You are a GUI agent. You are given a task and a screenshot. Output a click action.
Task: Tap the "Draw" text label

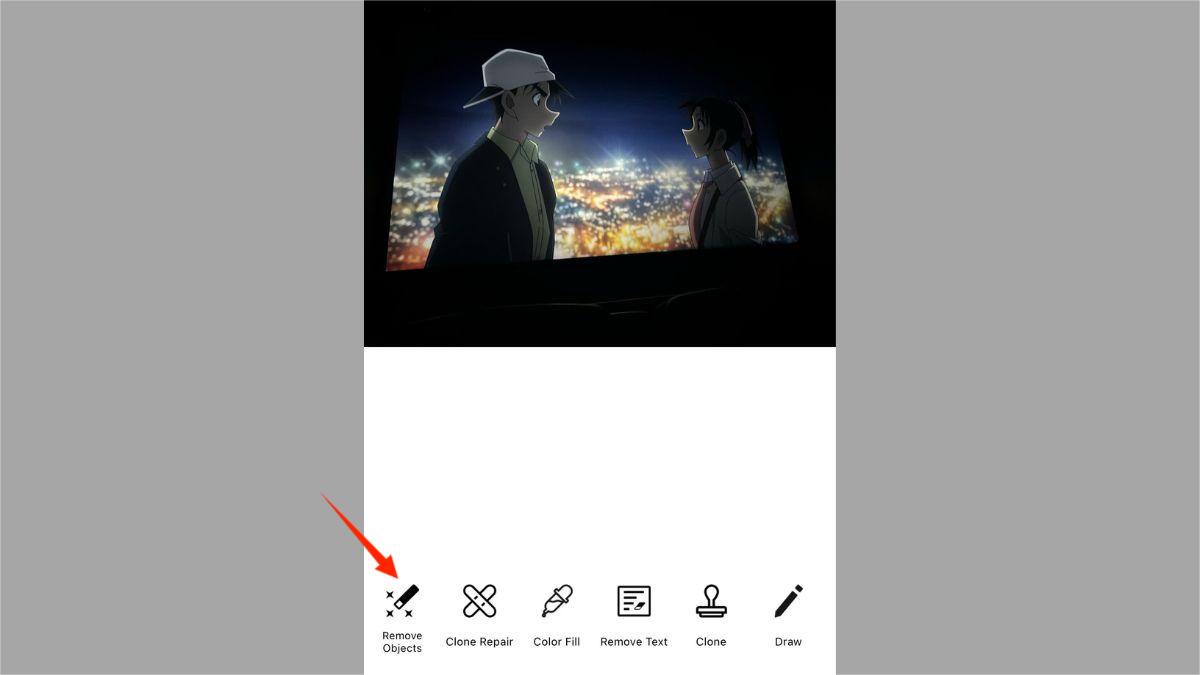788,642
